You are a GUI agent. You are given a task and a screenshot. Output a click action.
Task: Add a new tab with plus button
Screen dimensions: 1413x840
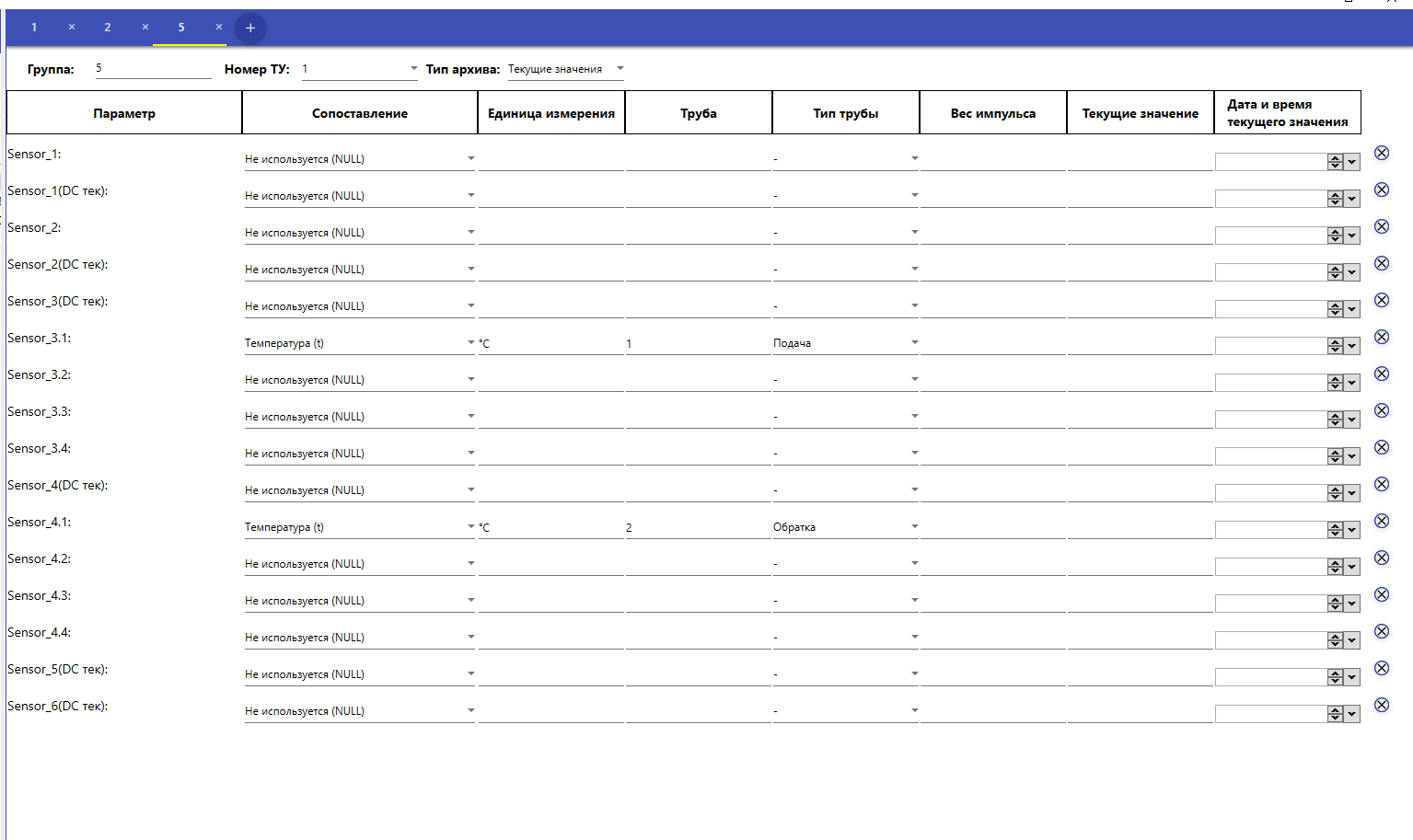[250, 28]
